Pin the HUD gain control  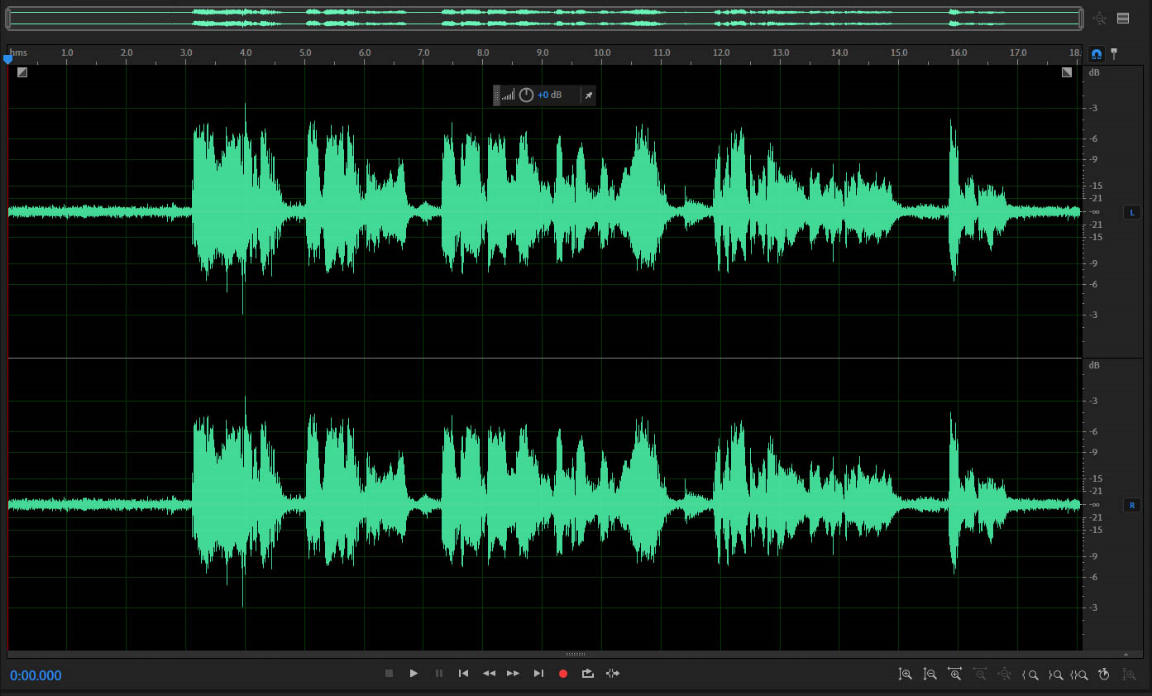(x=588, y=95)
